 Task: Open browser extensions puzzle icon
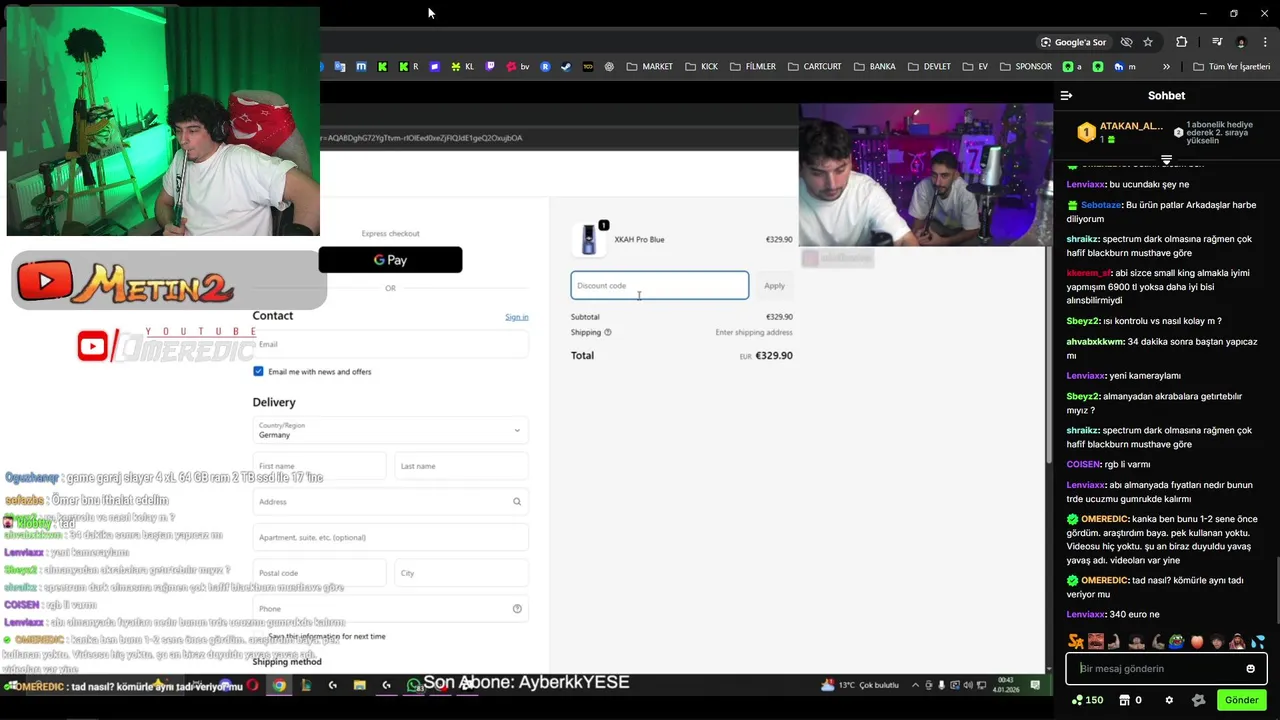coord(1182,42)
